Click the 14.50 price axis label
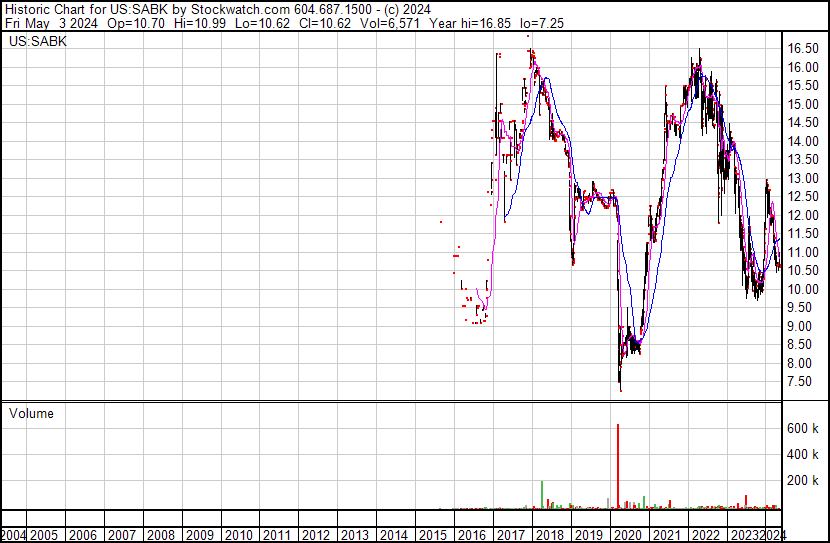This screenshot has height=543, width=830. pyautogui.click(x=803, y=123)
